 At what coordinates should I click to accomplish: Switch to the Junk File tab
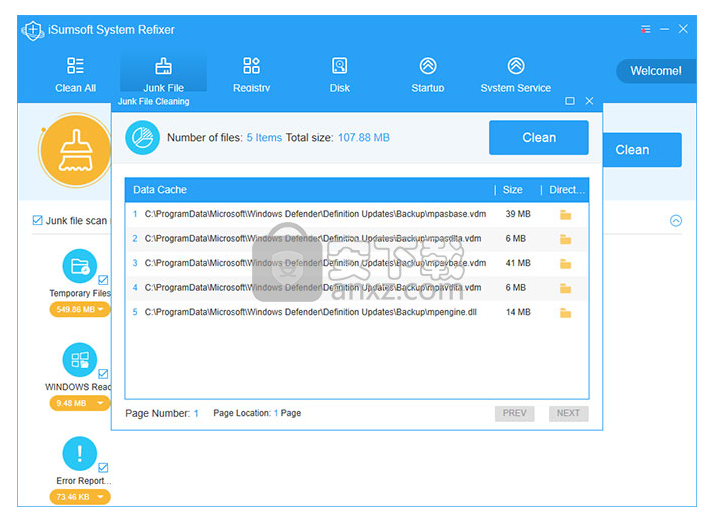(x=163, y=74)
